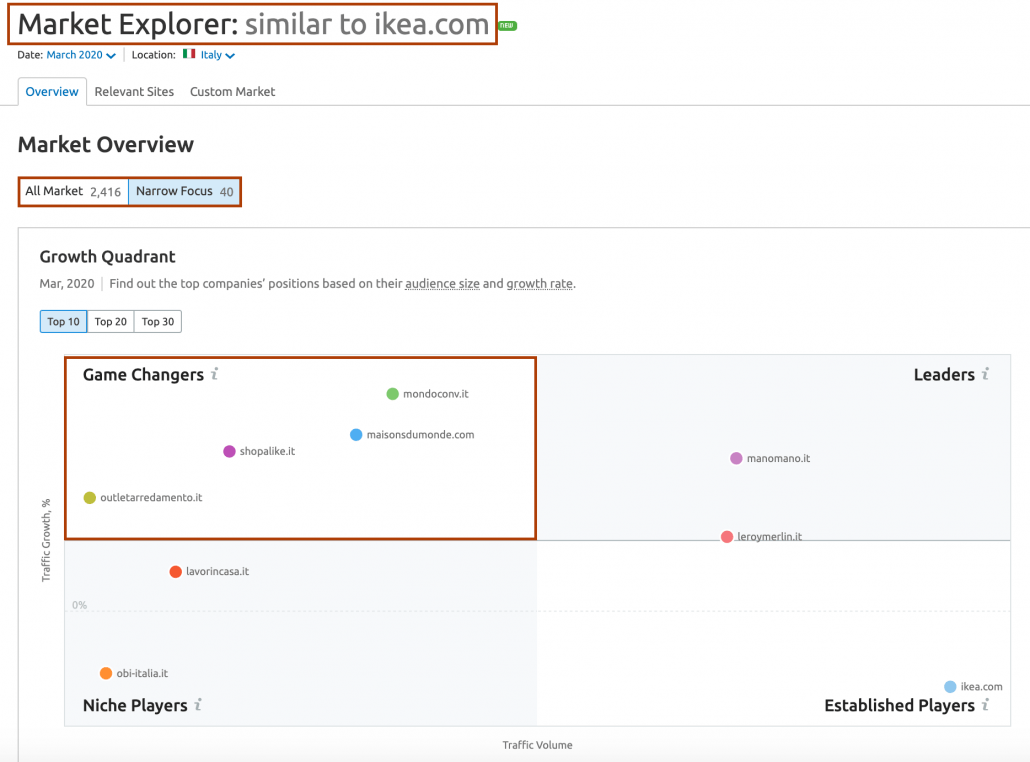The image size is (1030, 762).
Task: Click the Growth Quadrant heading
Action: (x=108, y=257)
